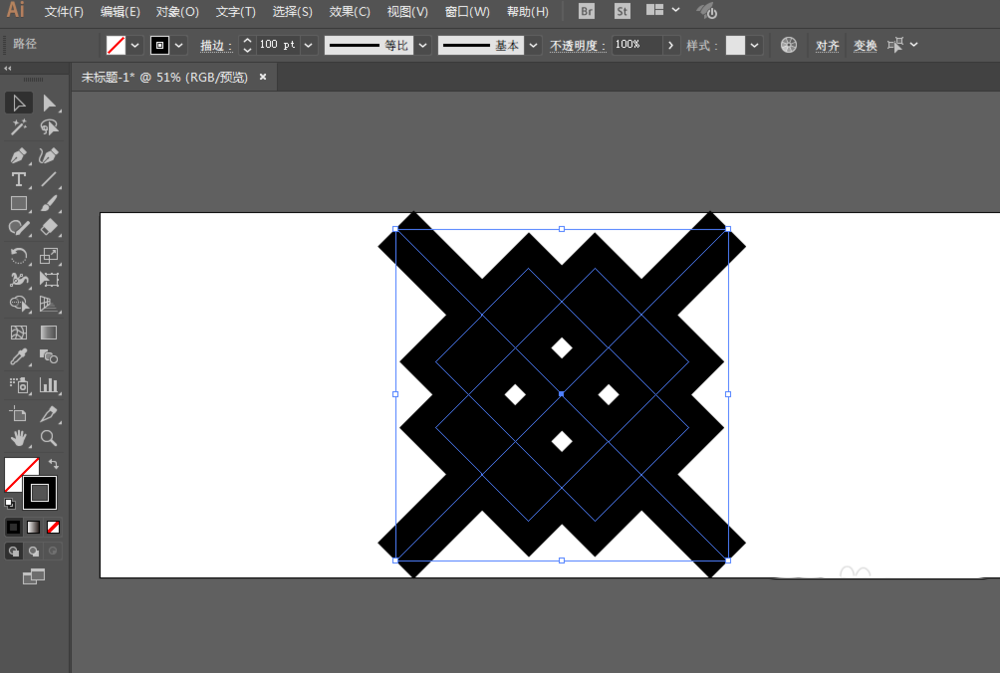The height and width of the screenshot is (673, 1000).
Task: Select the Rectangle tool
Action: coord(18,203)
